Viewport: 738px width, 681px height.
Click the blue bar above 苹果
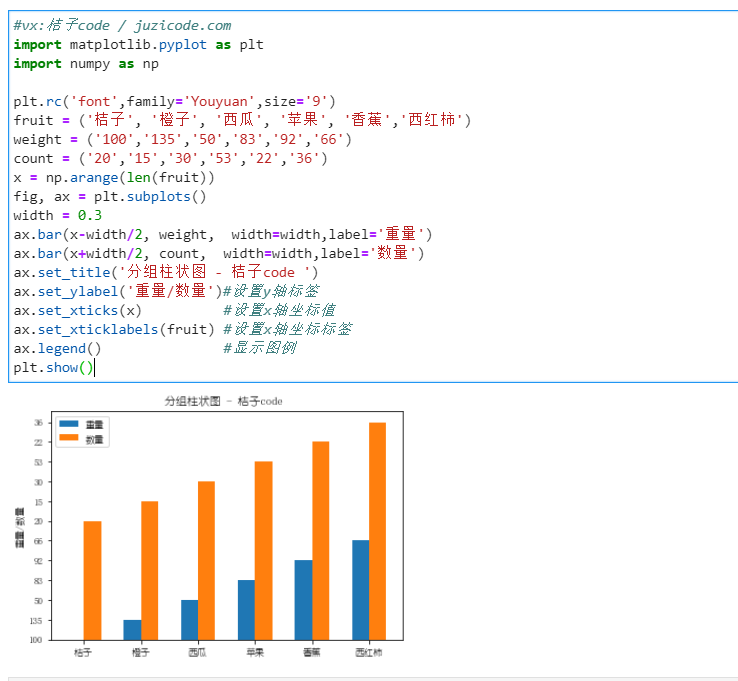[x=246, y=610]
